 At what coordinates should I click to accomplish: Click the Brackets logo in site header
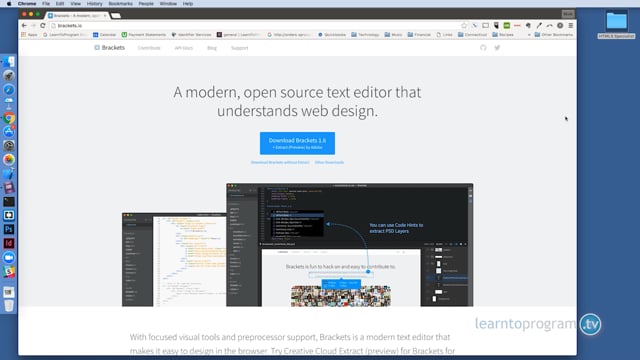click(109, 48)
